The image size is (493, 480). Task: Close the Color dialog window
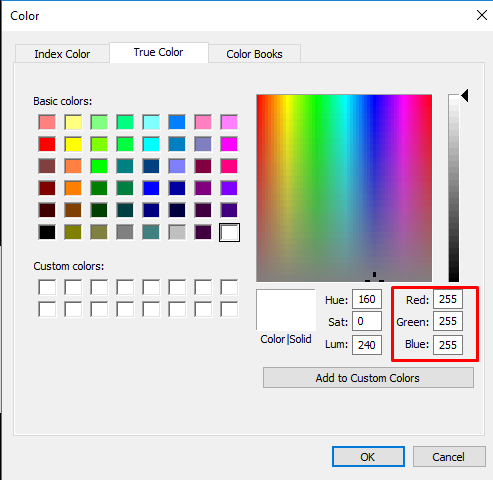[482, 15]
